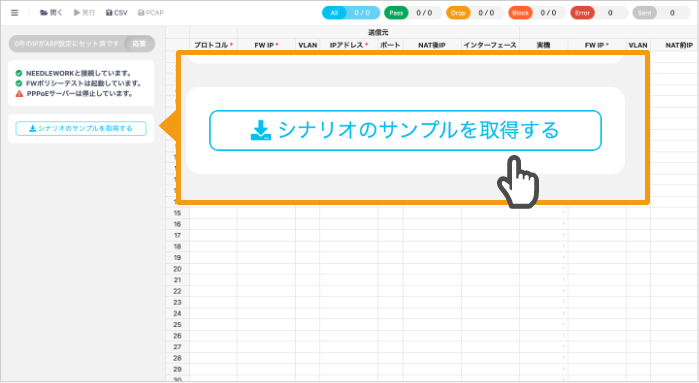
Task: Click the IPアドレス column header
Action: (349, 45)
